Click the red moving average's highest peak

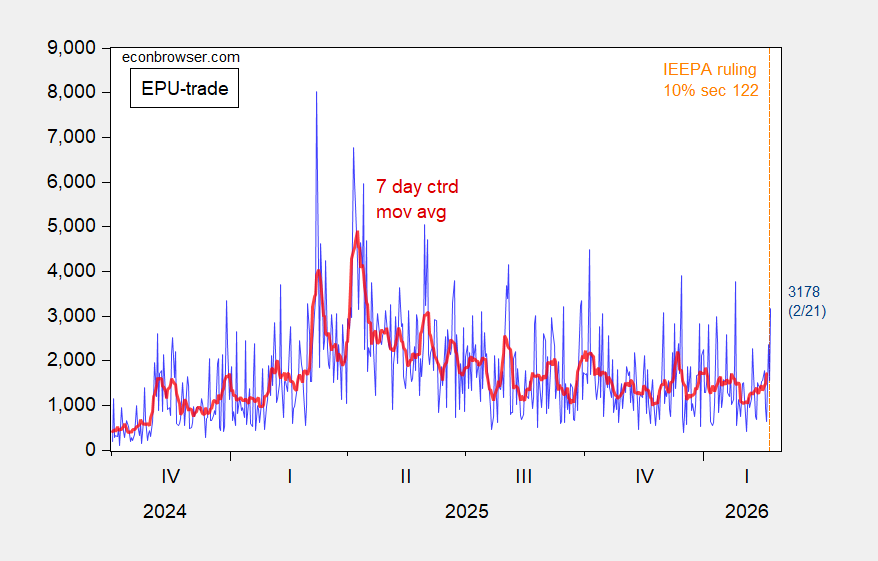pyautogui.click(x=357, y=234)
